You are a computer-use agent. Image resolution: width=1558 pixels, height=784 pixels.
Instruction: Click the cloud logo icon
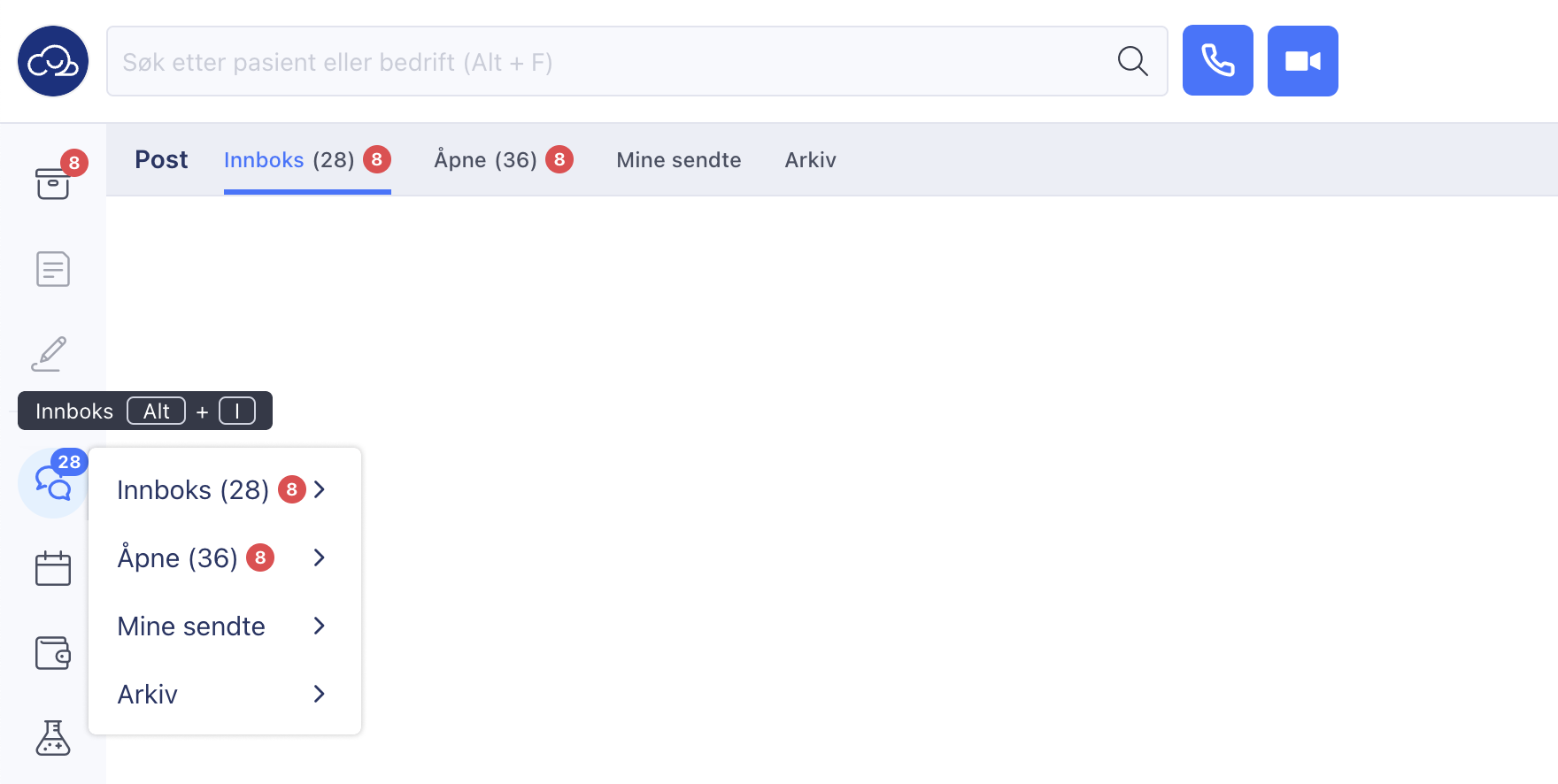click(x=53, y=61)
